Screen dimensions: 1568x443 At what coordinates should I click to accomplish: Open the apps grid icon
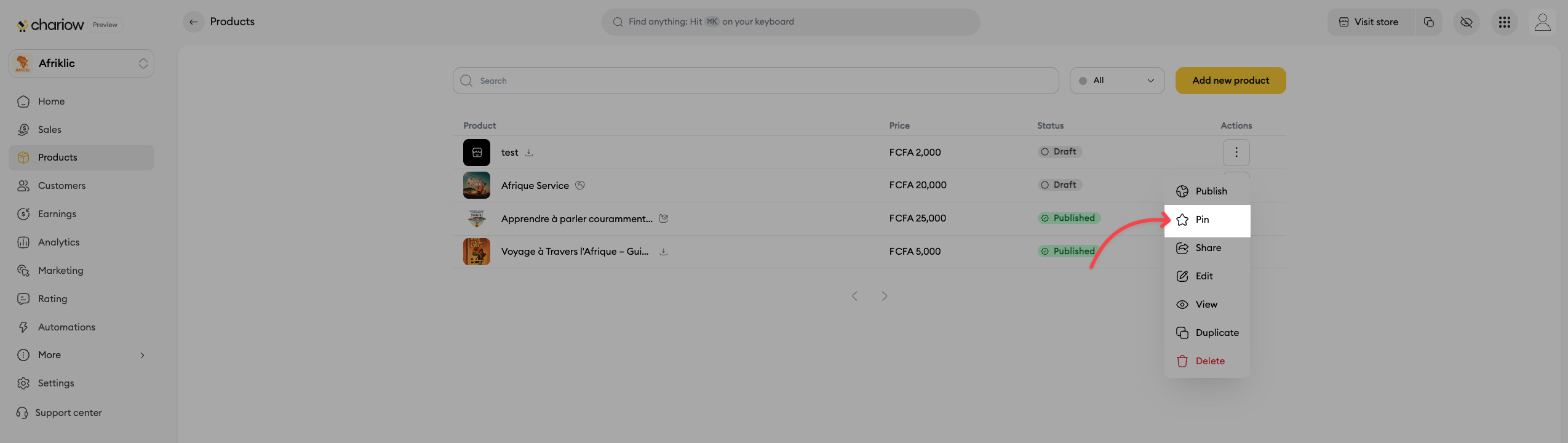tap(1504, 22)
